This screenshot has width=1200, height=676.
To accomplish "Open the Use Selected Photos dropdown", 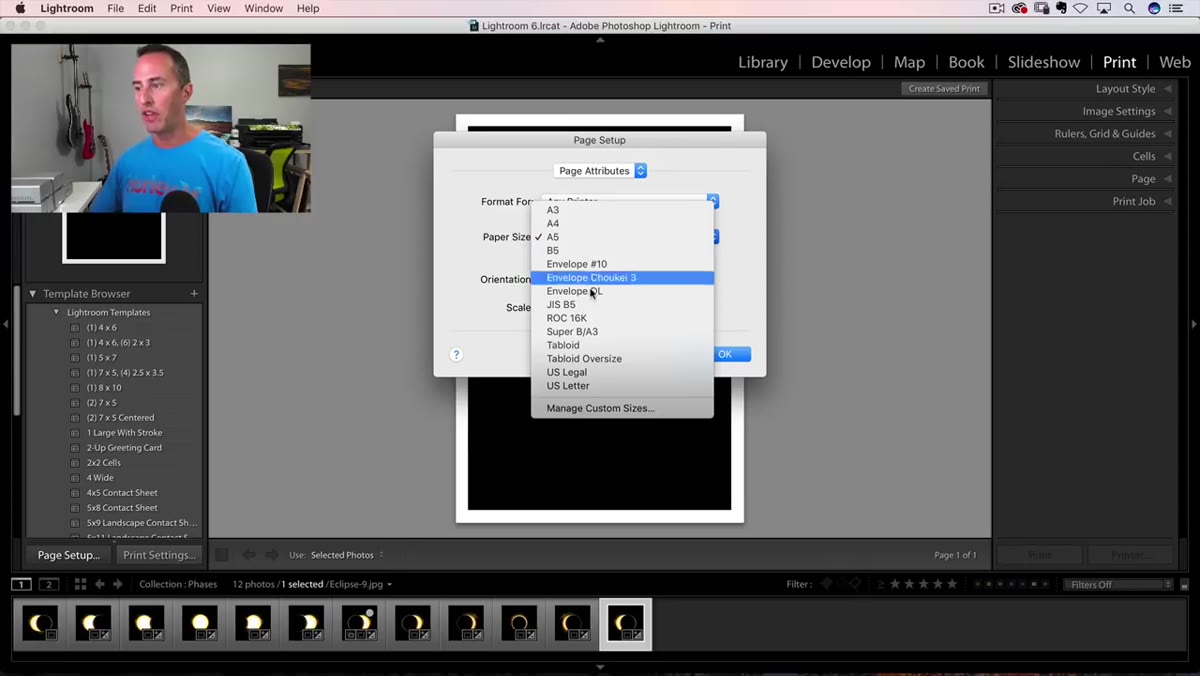I will point(347,555).
